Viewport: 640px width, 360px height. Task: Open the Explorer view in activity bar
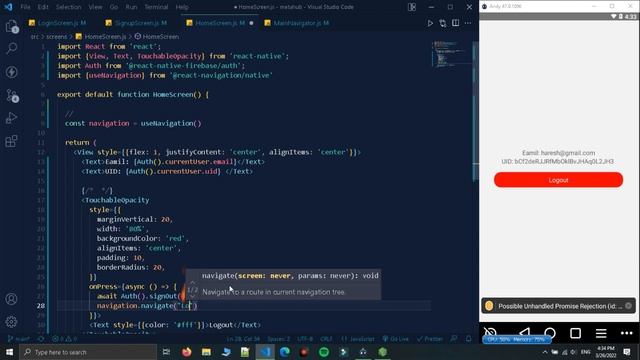tap(11, 27)
